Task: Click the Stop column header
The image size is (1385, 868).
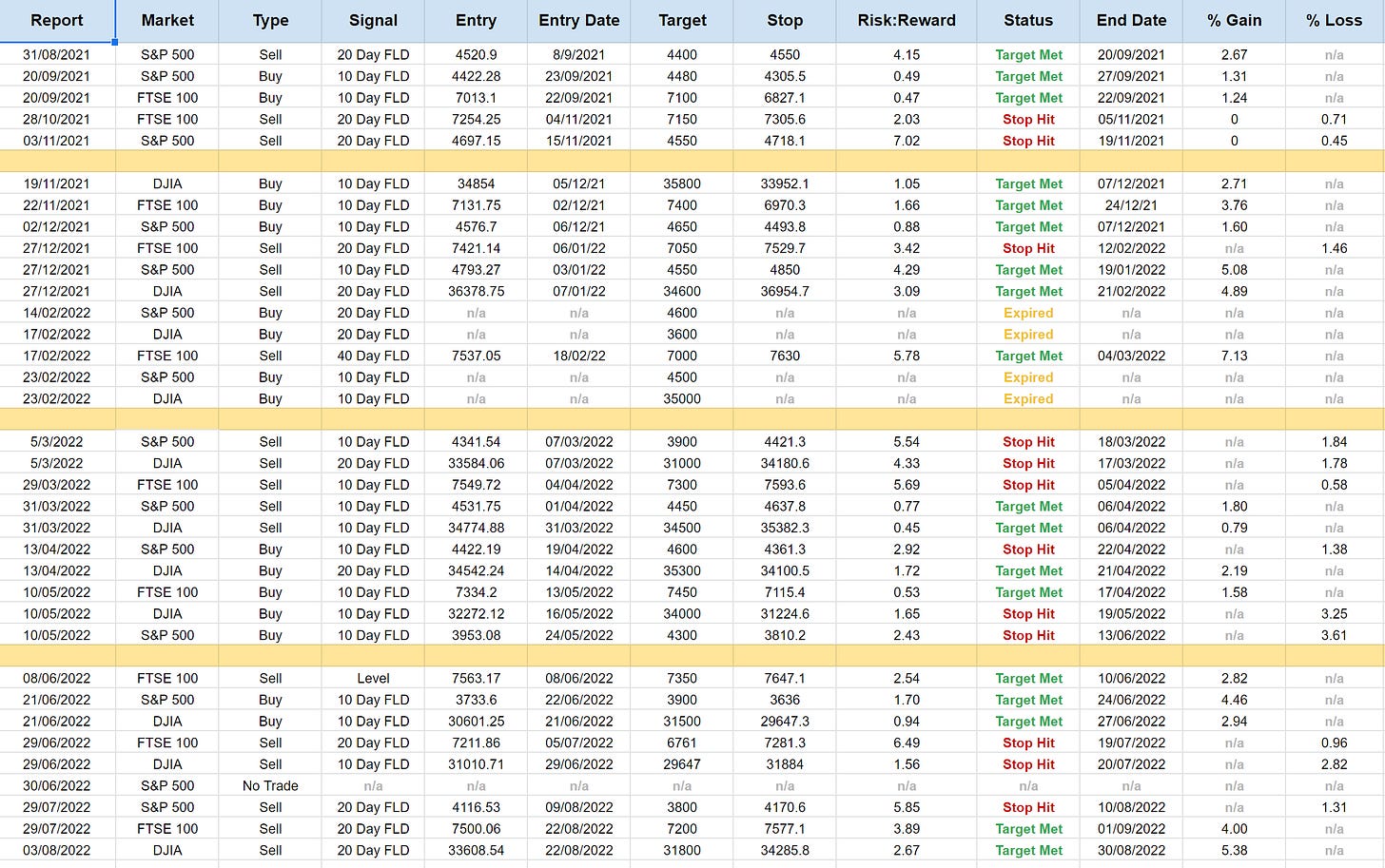Action: 785,21
